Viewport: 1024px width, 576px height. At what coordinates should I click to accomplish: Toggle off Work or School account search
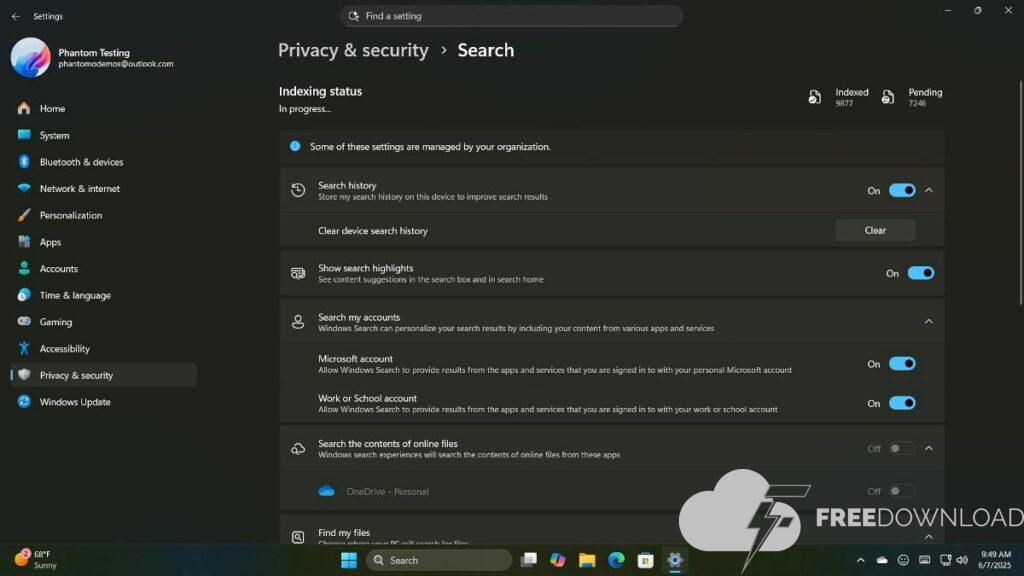pos(902,403)
